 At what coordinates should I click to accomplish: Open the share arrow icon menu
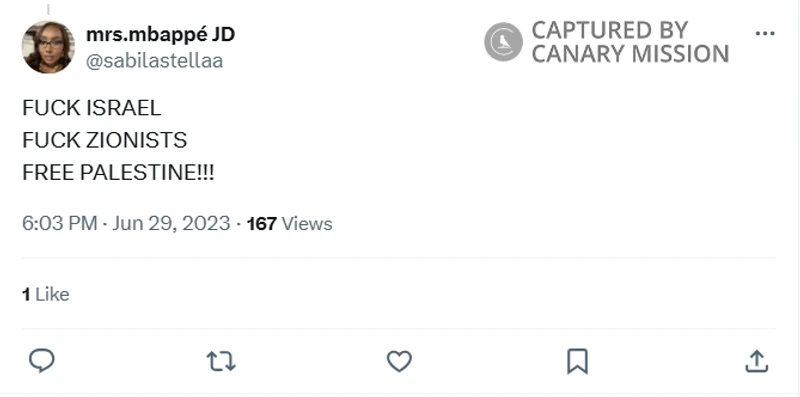coord(757,361)
